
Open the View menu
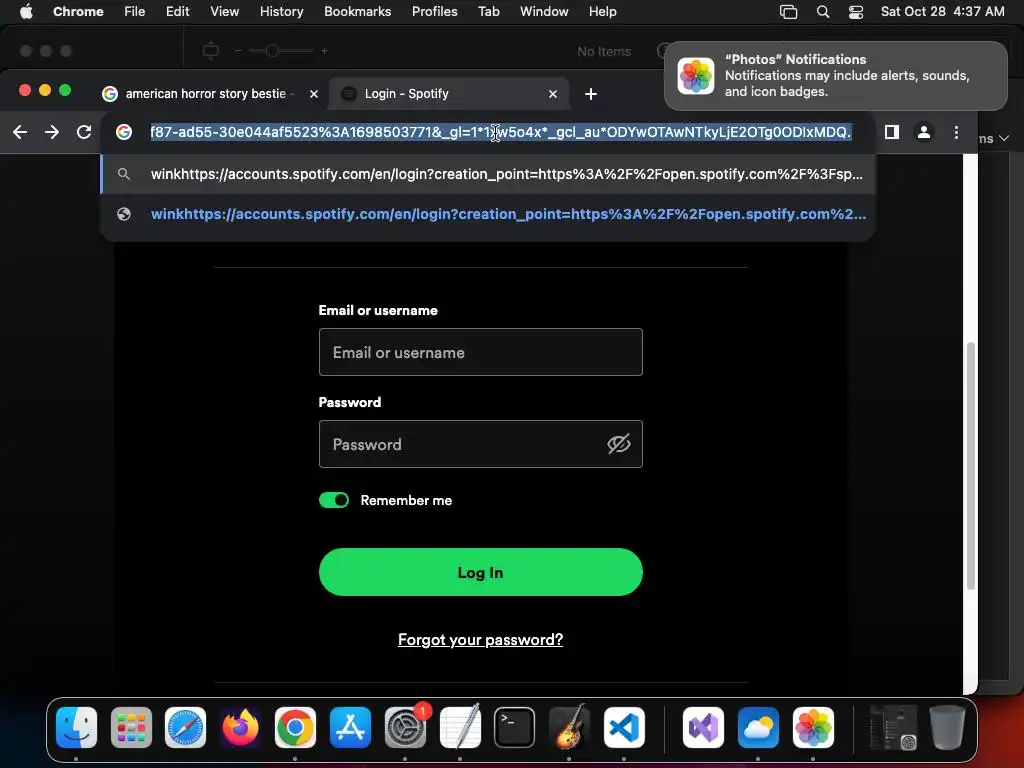pyautogui.click(x=224, y=11)
